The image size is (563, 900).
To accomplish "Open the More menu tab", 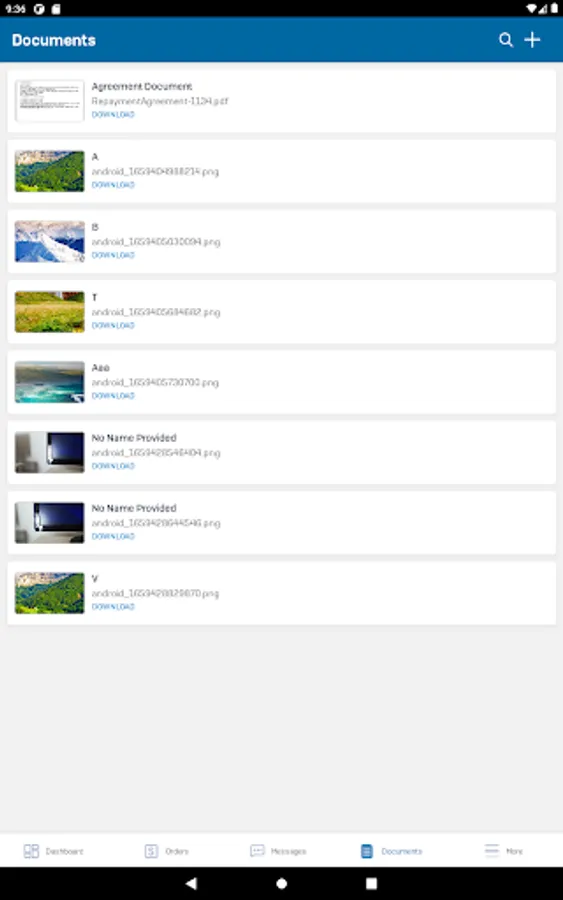I will pyautogui.click(x=503, y=851).
